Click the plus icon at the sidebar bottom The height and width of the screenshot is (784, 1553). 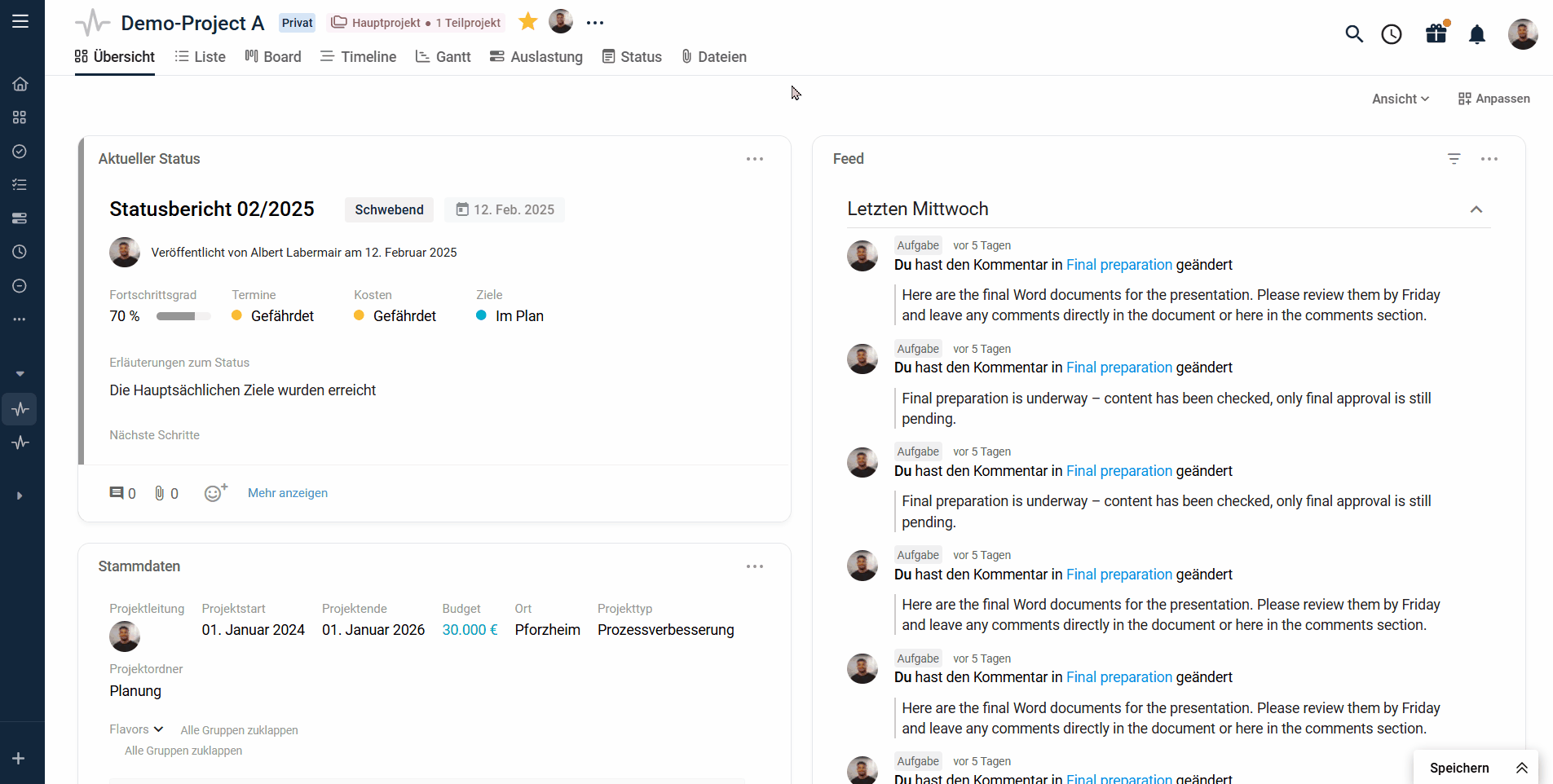point(19,759)
